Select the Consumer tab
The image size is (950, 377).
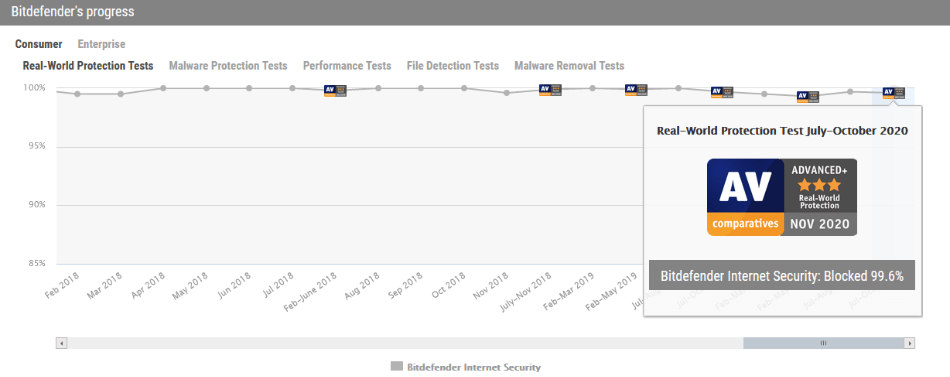(x=39, y=44)
